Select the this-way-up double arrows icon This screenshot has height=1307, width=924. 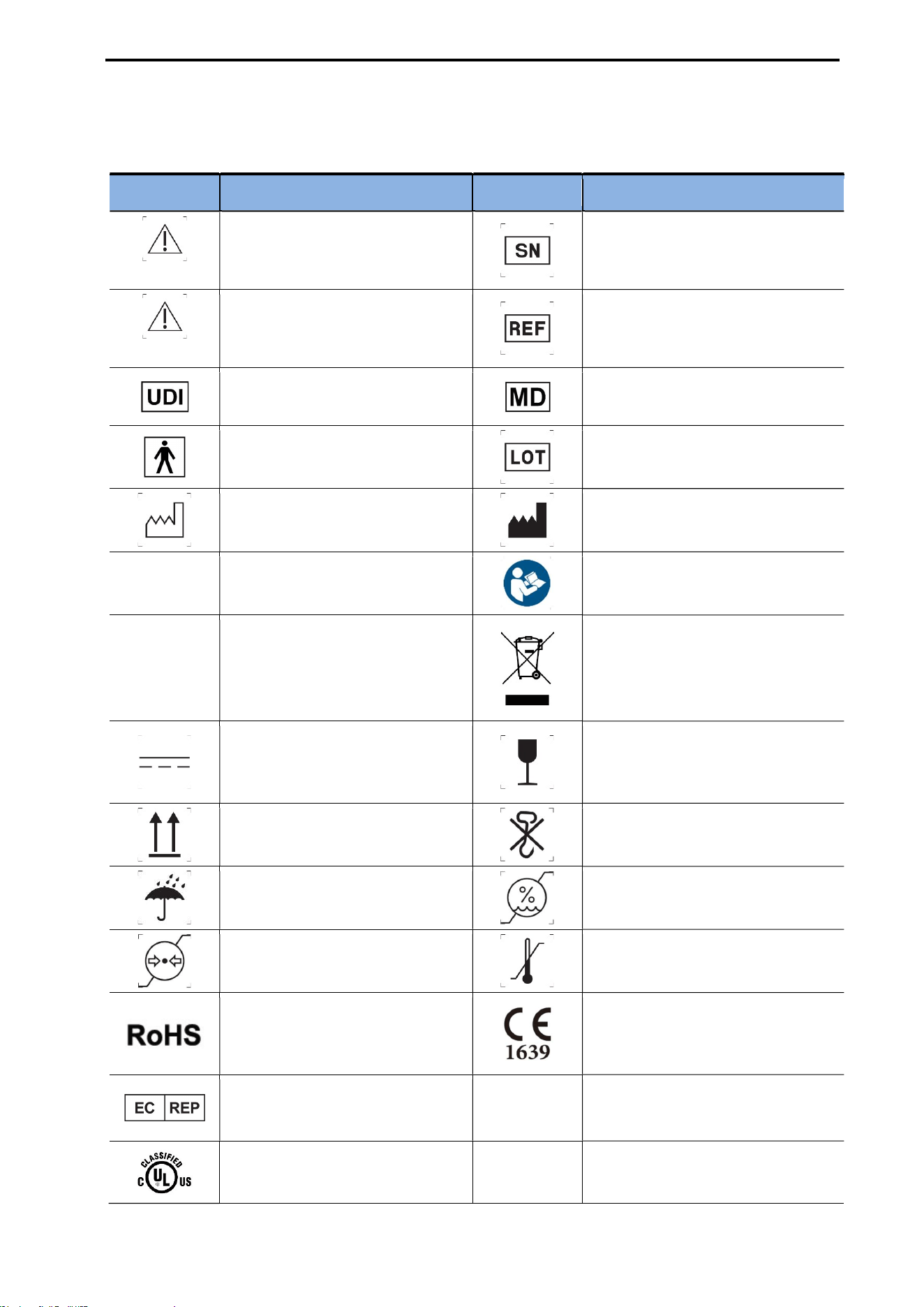pyautogui.click(x=164, y=834)
